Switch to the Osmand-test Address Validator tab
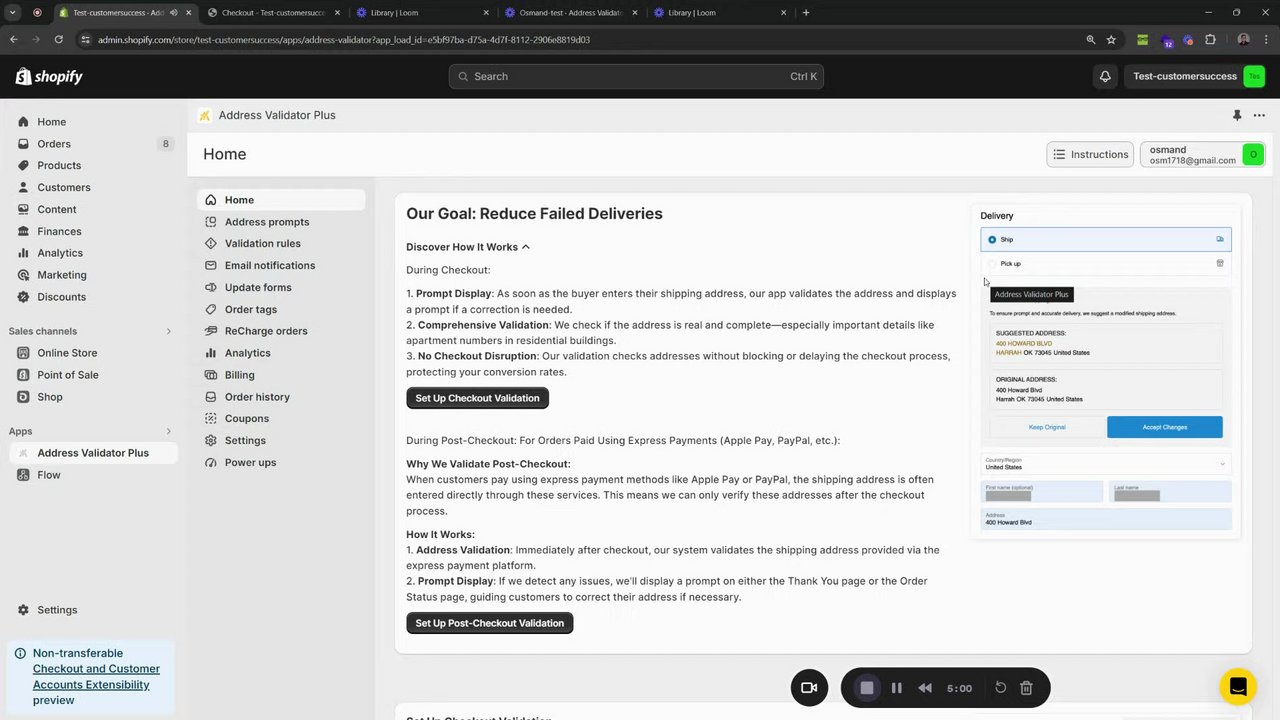 click(x=571, y=13)
